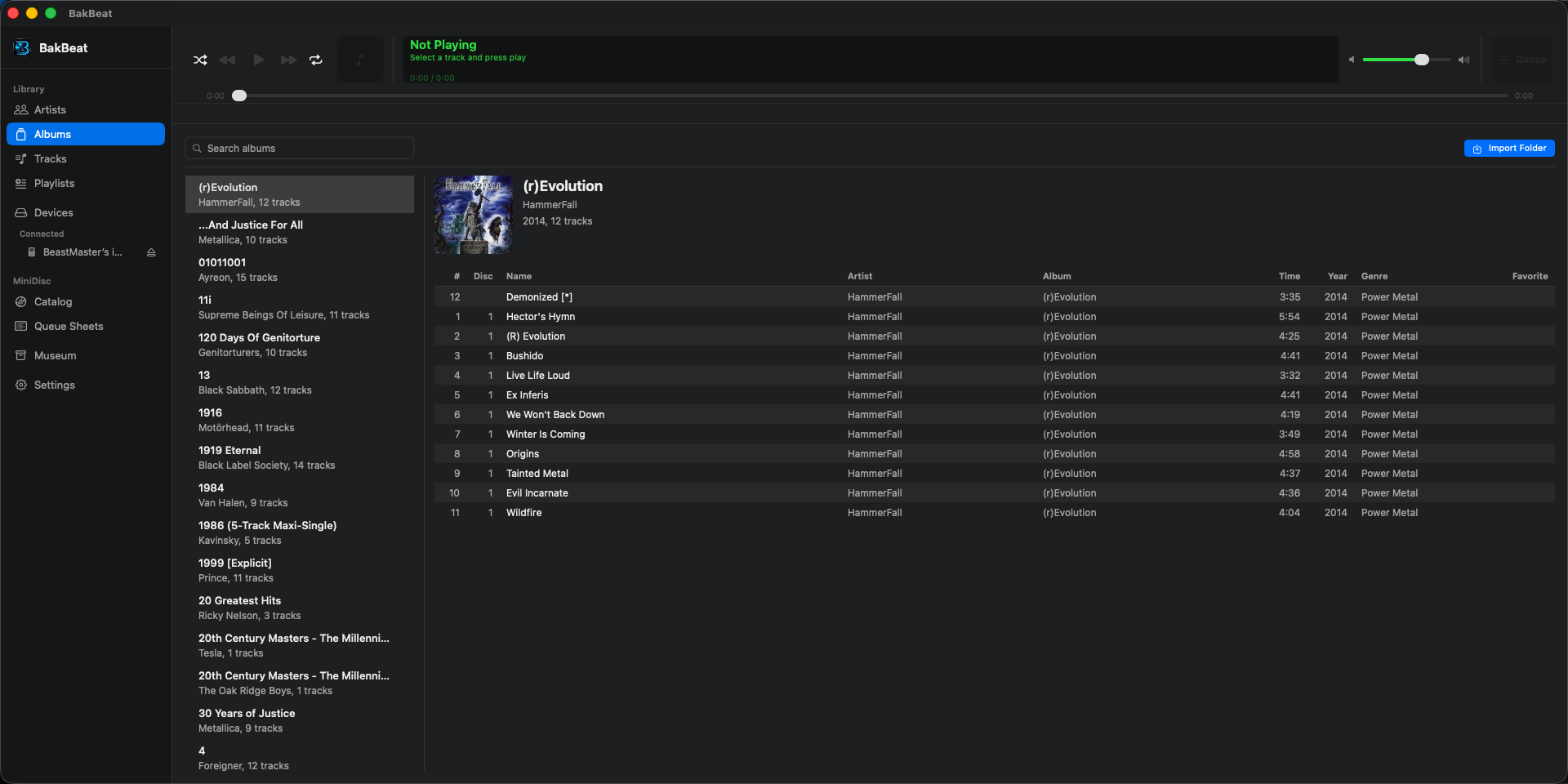
Task: Sort by the Time column header
Action: tap(1290, 276)
